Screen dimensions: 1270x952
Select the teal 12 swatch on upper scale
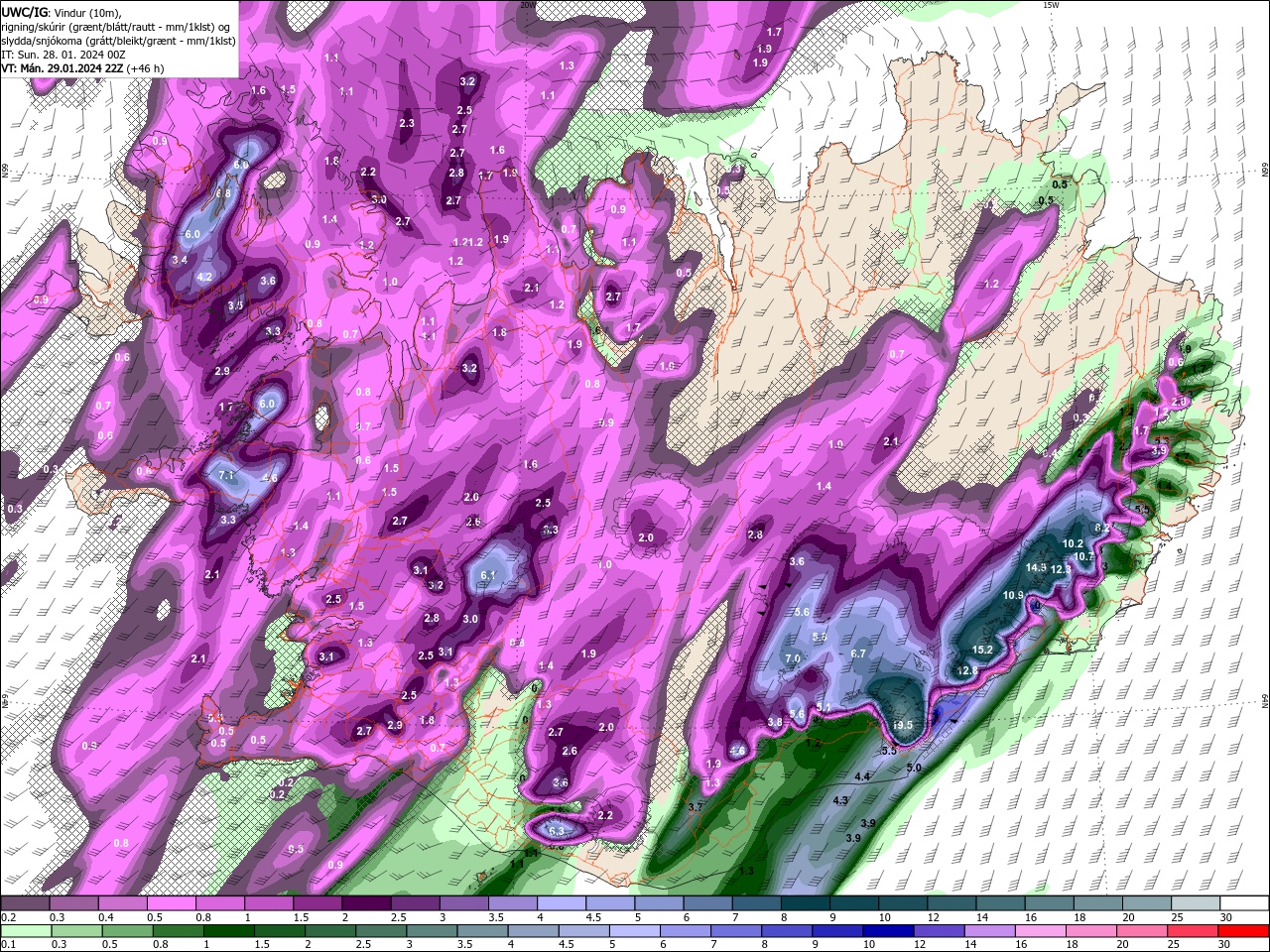pos(951,903)
